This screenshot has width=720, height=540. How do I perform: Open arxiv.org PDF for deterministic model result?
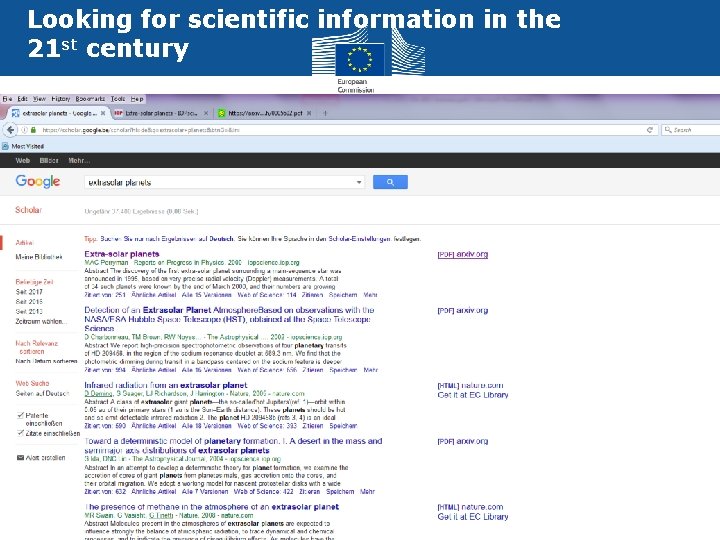(462, 441)
